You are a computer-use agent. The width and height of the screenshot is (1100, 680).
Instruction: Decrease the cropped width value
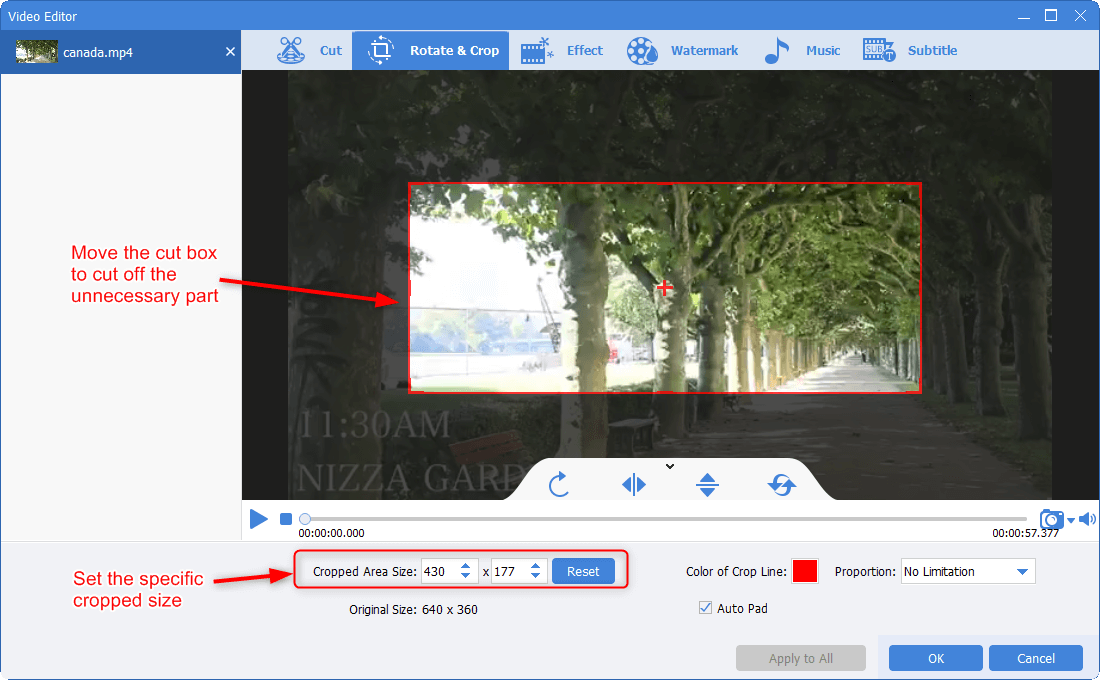pos(466,576)
